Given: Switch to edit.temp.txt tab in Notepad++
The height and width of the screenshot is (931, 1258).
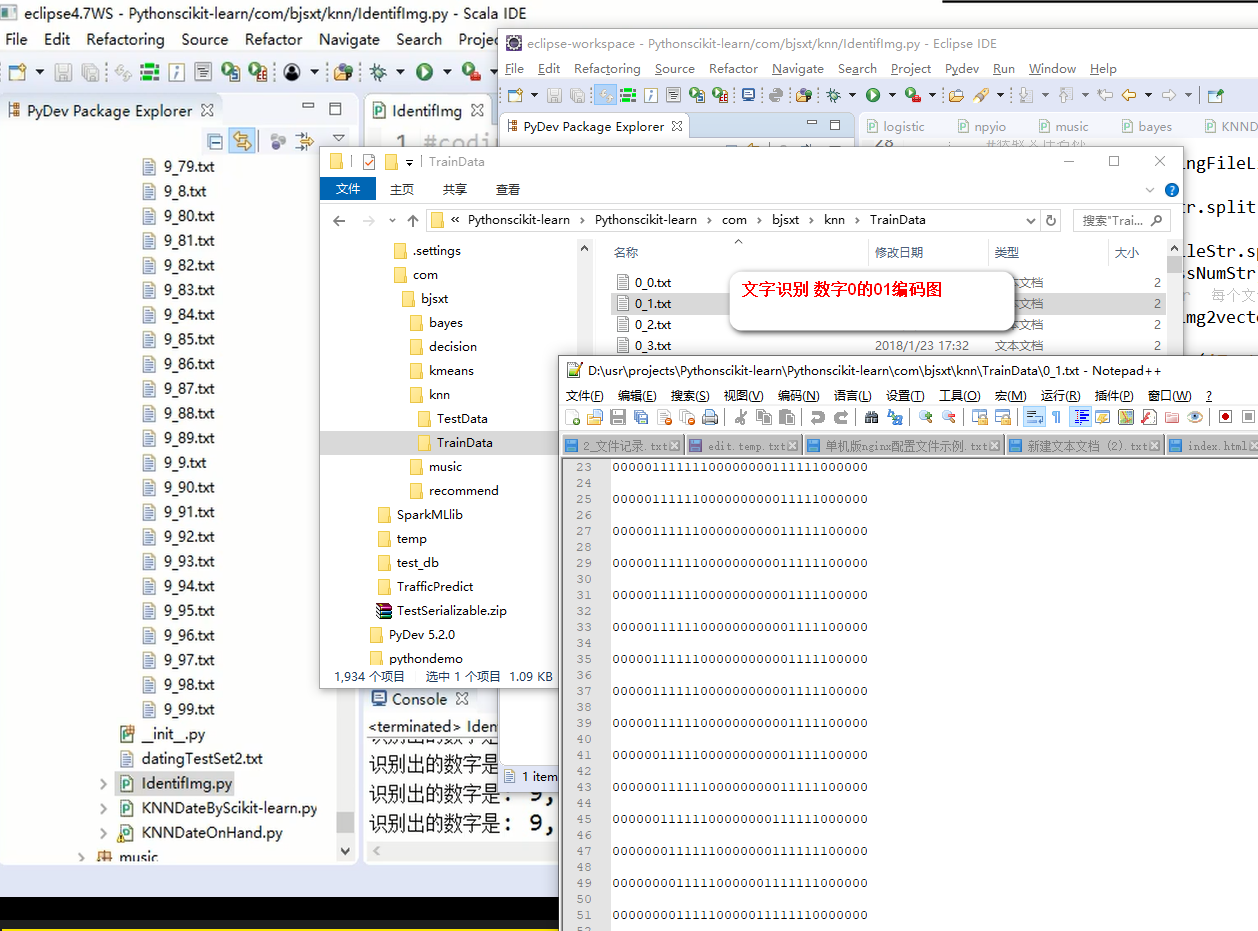Looking at the screenshot, I should click(744, 446).
